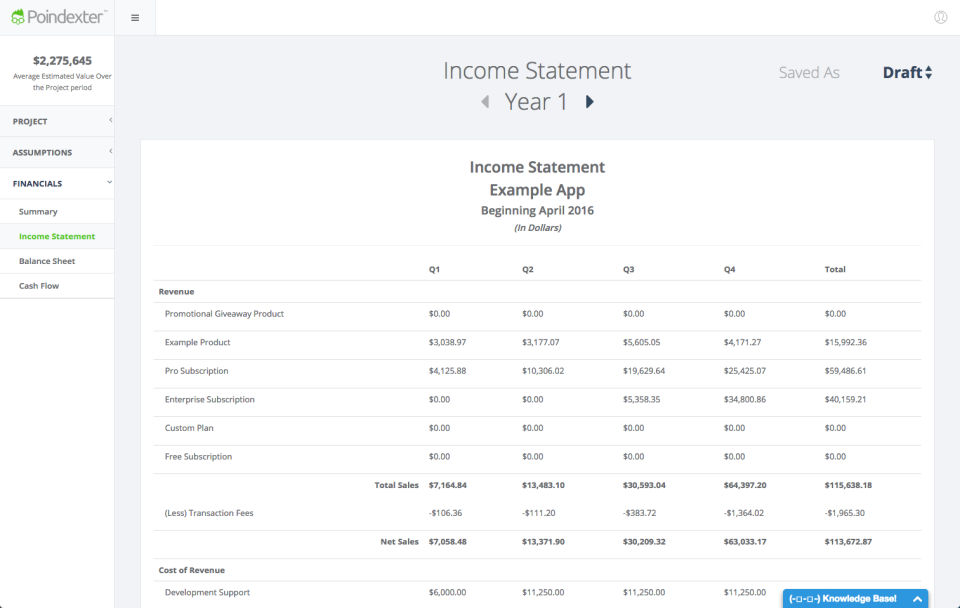This screenshot has height=608, width=960.
Task: Click Example Product total $15,992.36
Action: (846, 342)
